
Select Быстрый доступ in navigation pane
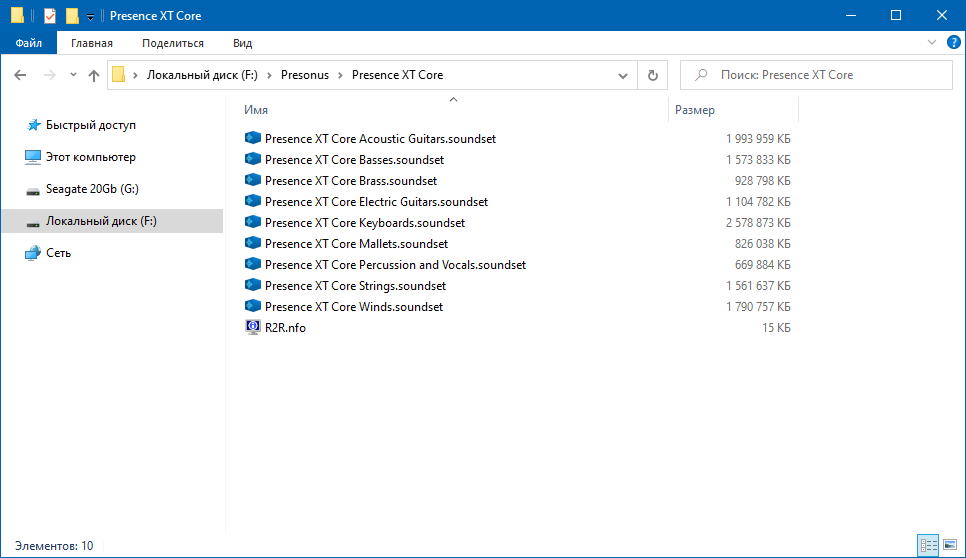91,125
